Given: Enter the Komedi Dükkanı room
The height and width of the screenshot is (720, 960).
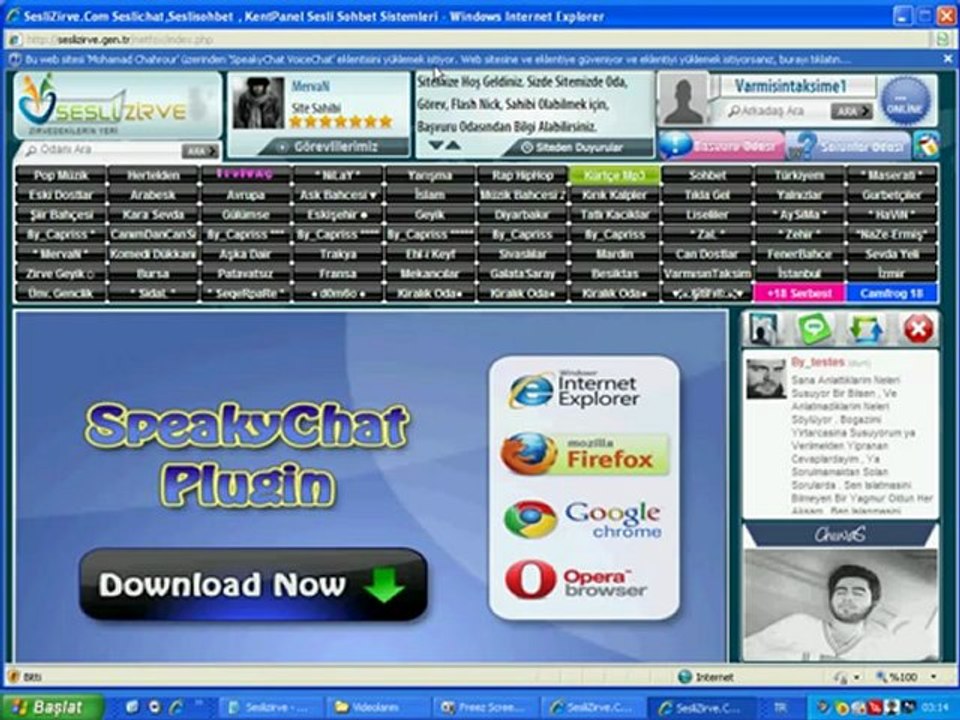Looking at the screenshot, I should tap(153, 254).
